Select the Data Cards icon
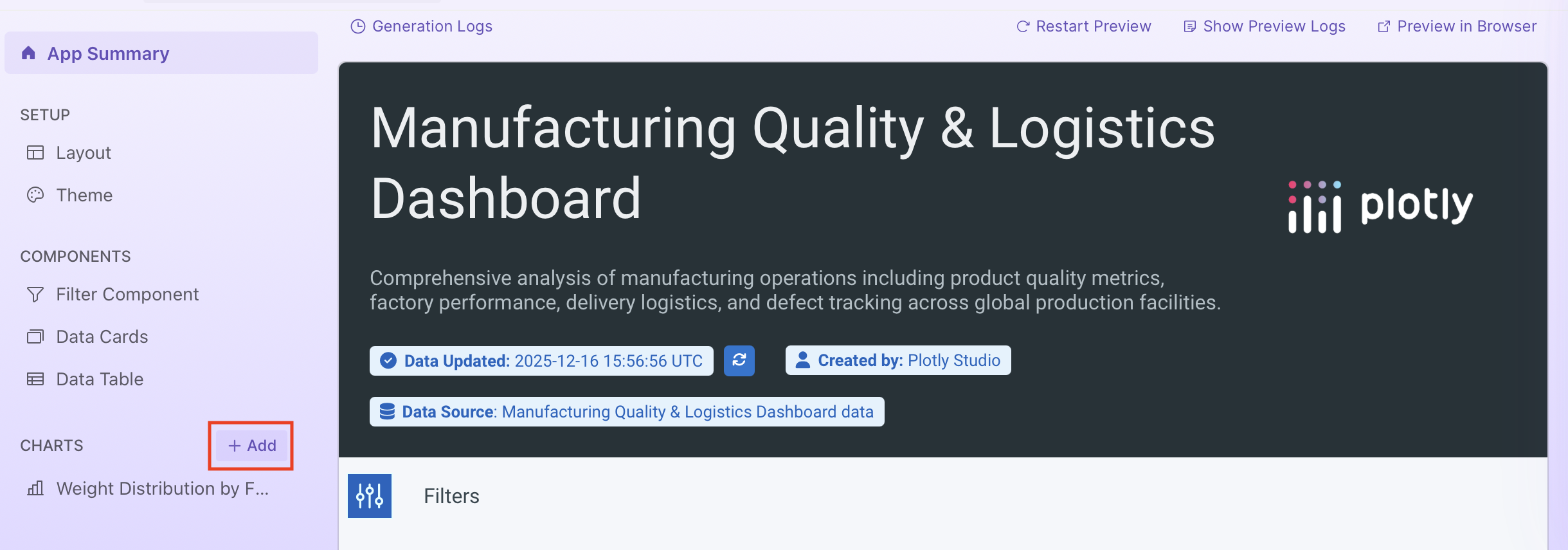Screen dimensions: 1568x550 (35, 336)
